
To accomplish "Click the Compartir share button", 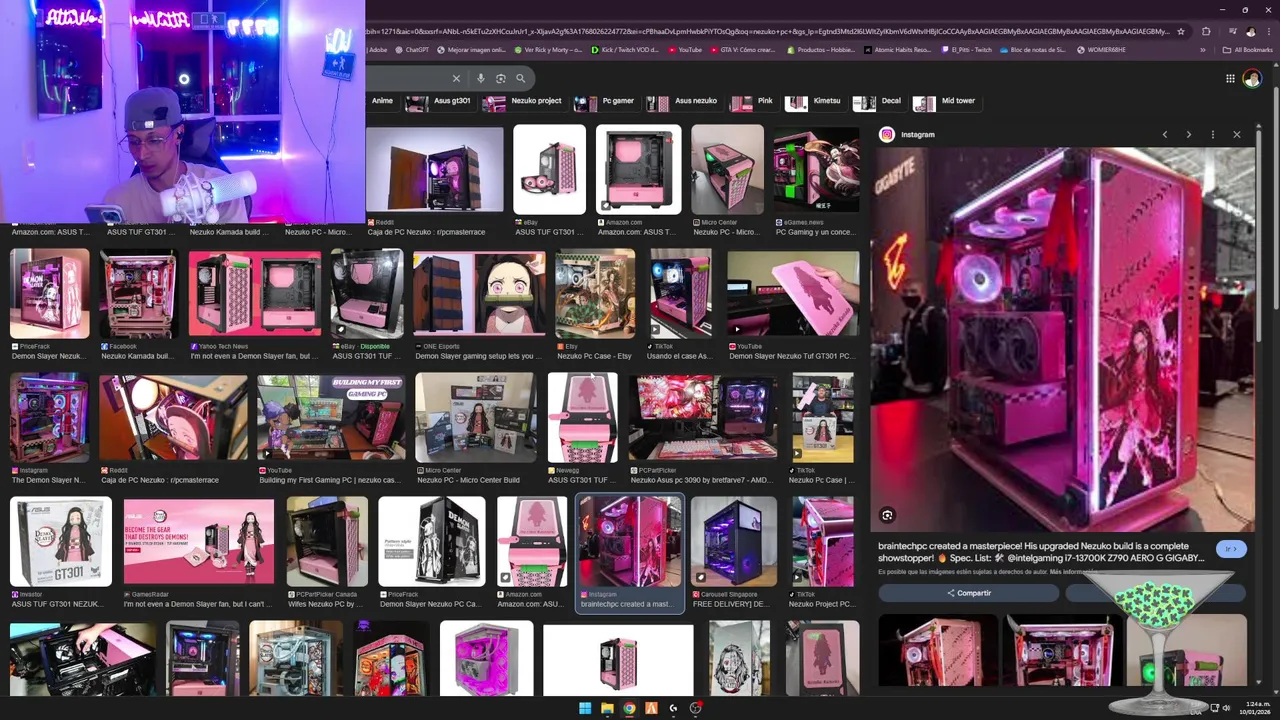I will 968,593.
